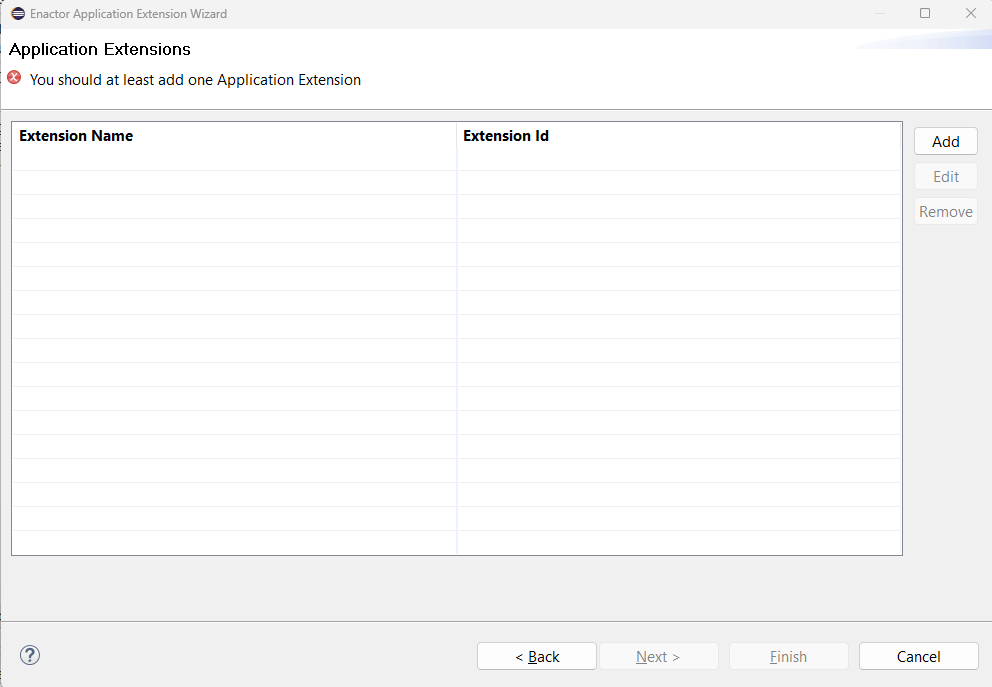992x687 pixels.
Task: Click the Add button
Action: pos(945,141)
